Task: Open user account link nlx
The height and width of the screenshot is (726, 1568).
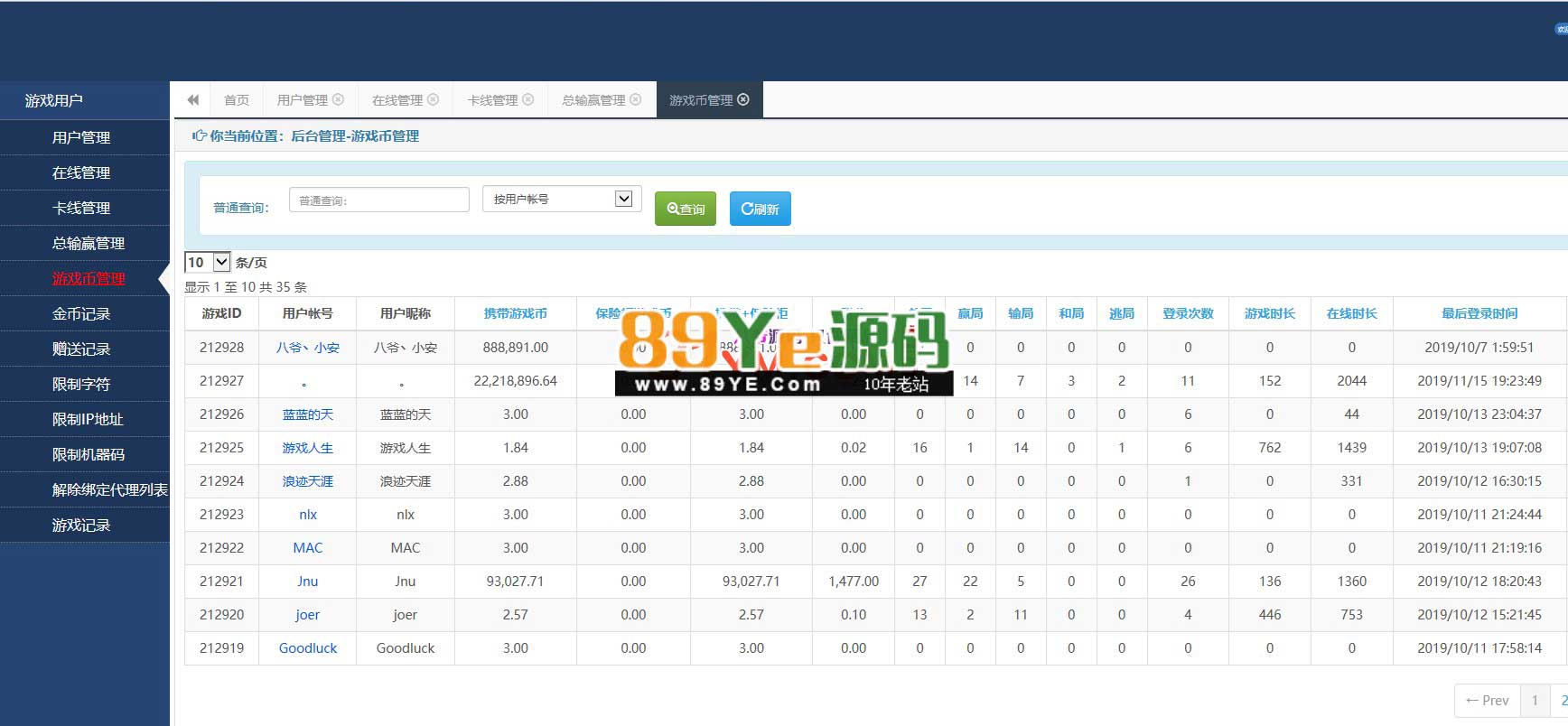Action: [308, 515]
